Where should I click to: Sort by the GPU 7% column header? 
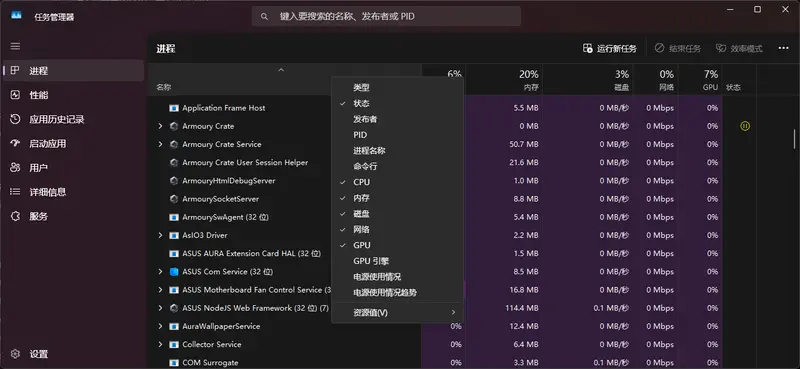(x=700, y=80)
